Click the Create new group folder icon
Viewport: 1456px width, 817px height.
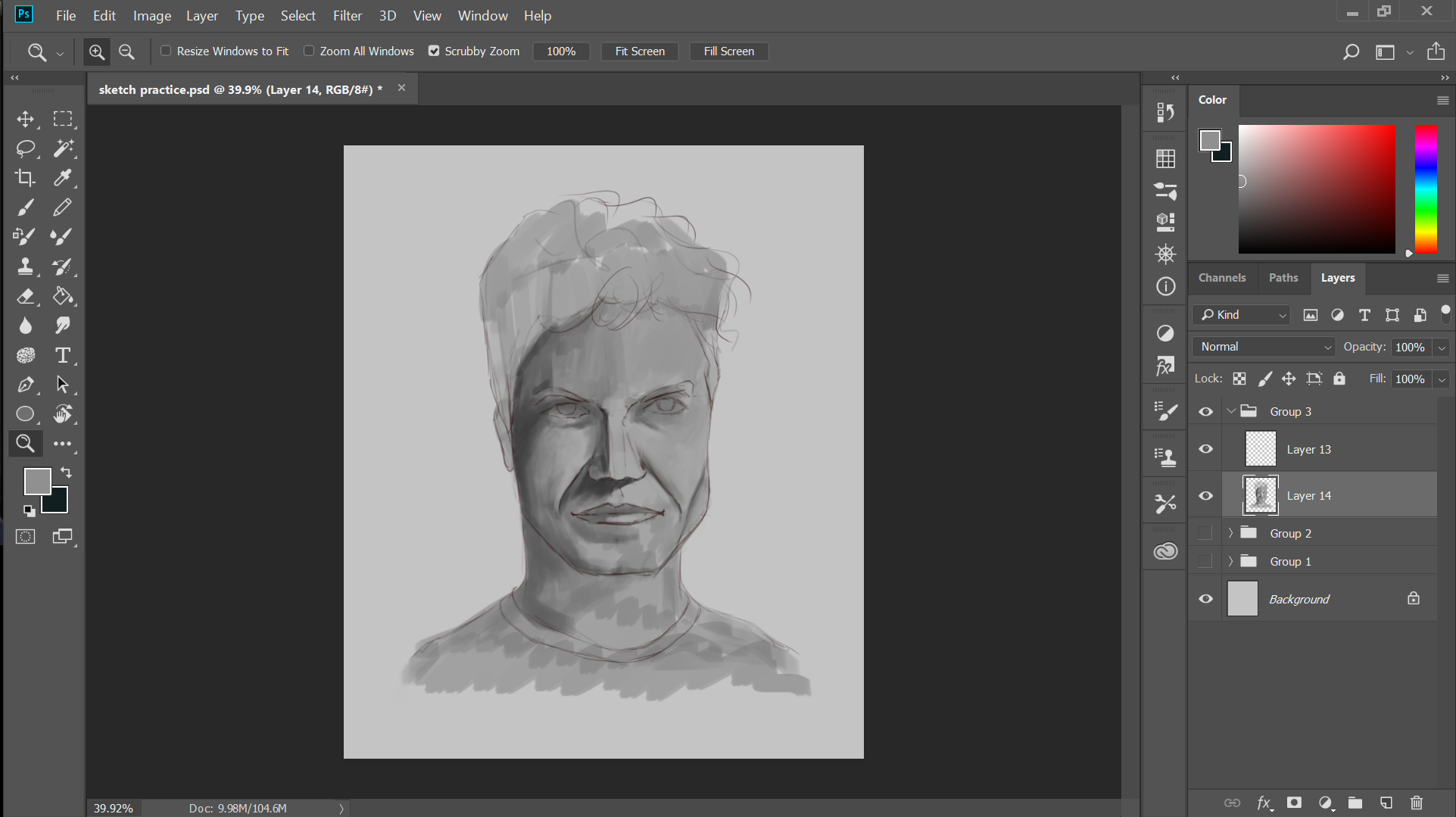[1355, 803]
